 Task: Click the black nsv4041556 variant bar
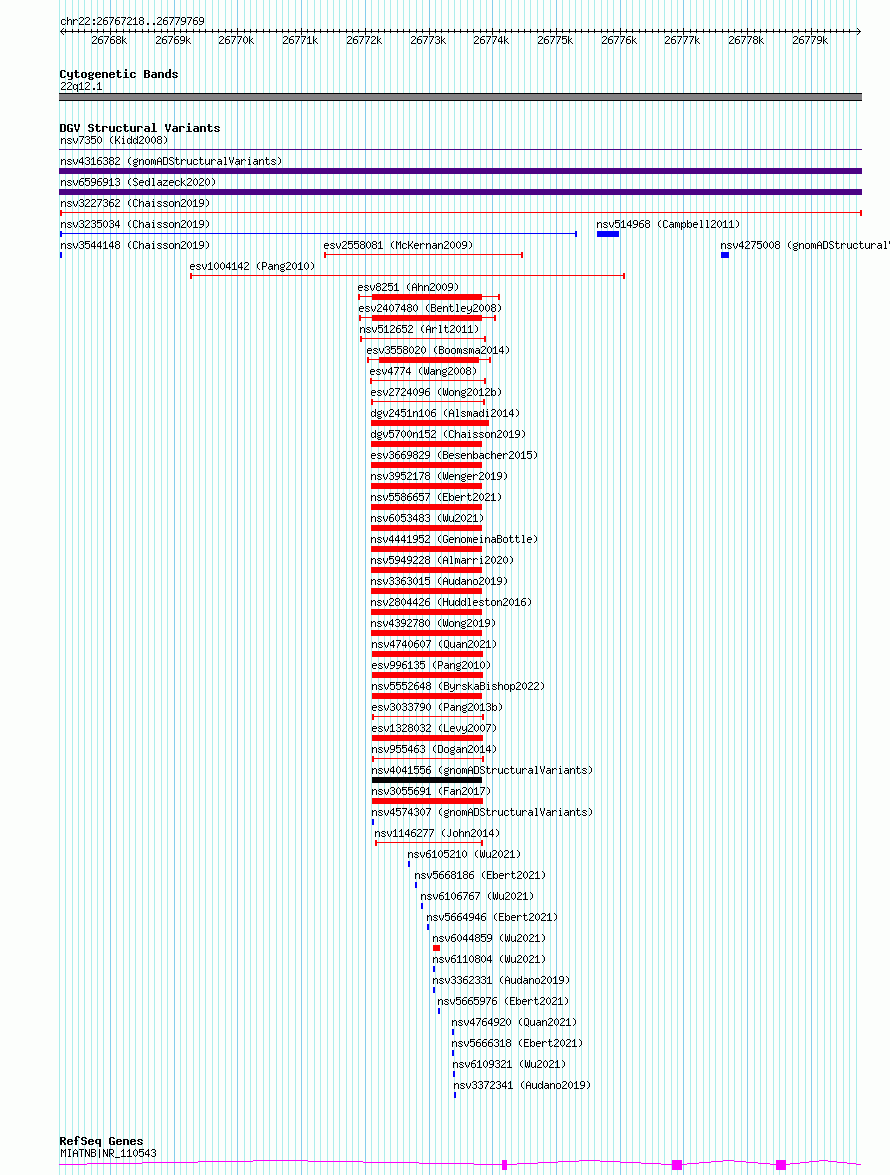427,779
